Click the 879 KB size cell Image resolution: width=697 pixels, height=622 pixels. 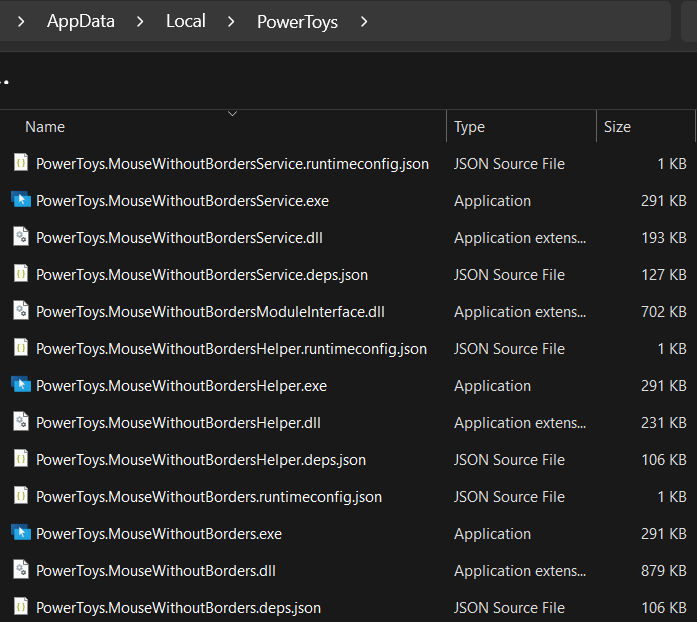point(664,570)
